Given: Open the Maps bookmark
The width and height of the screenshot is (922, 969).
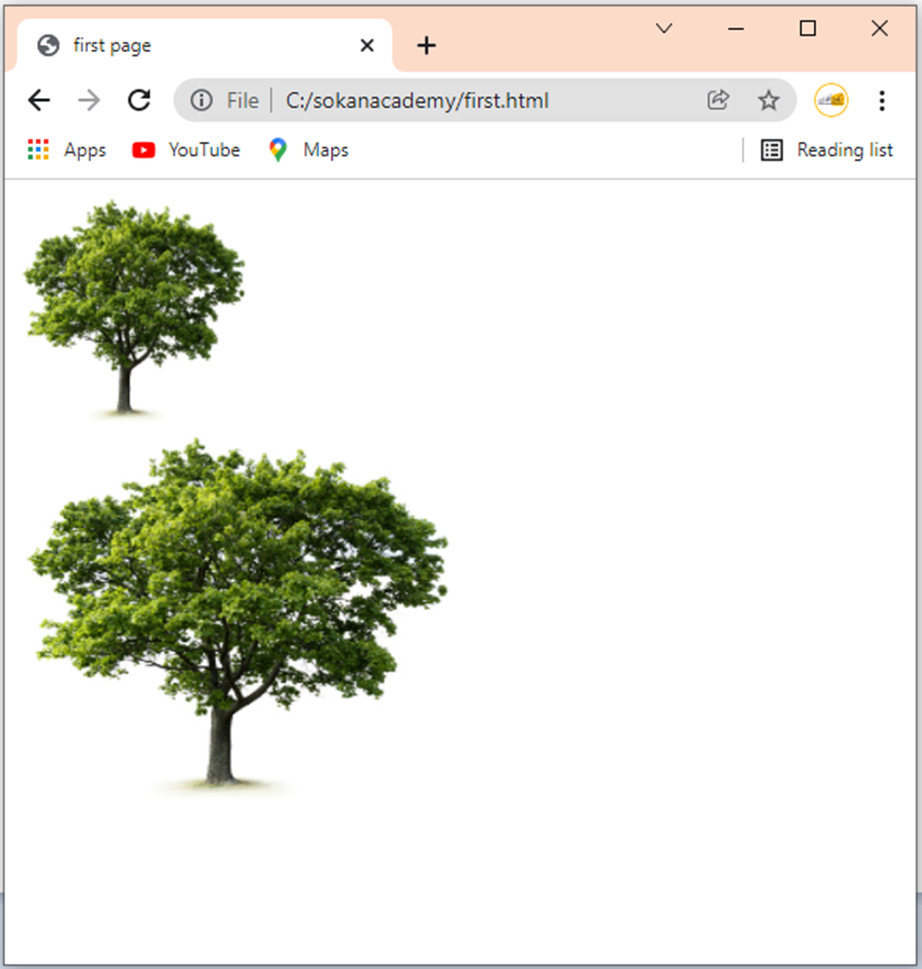Looking at the screenshot, I should tap(308, 150).
